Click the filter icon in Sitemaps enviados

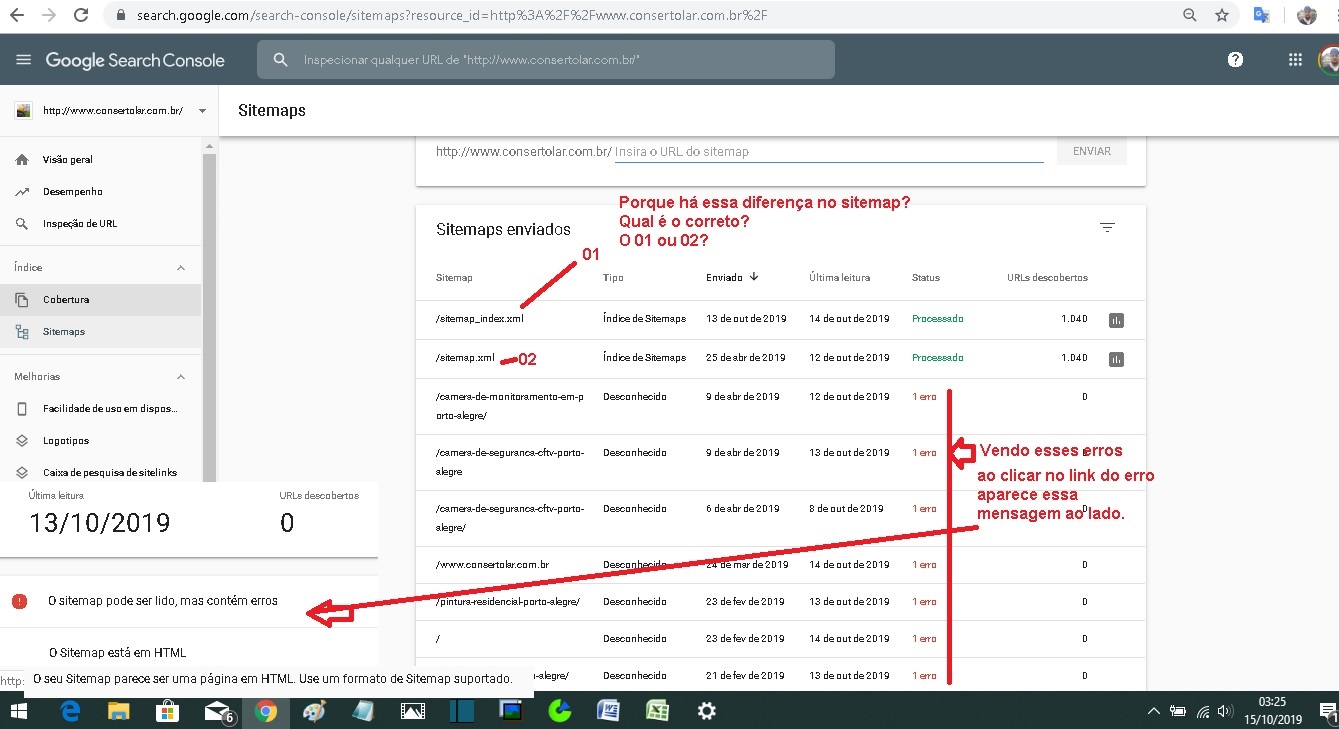(1107, 228)
